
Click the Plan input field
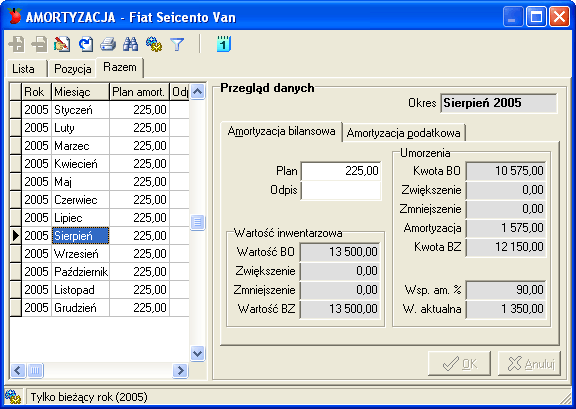click(x=341, y=171)
